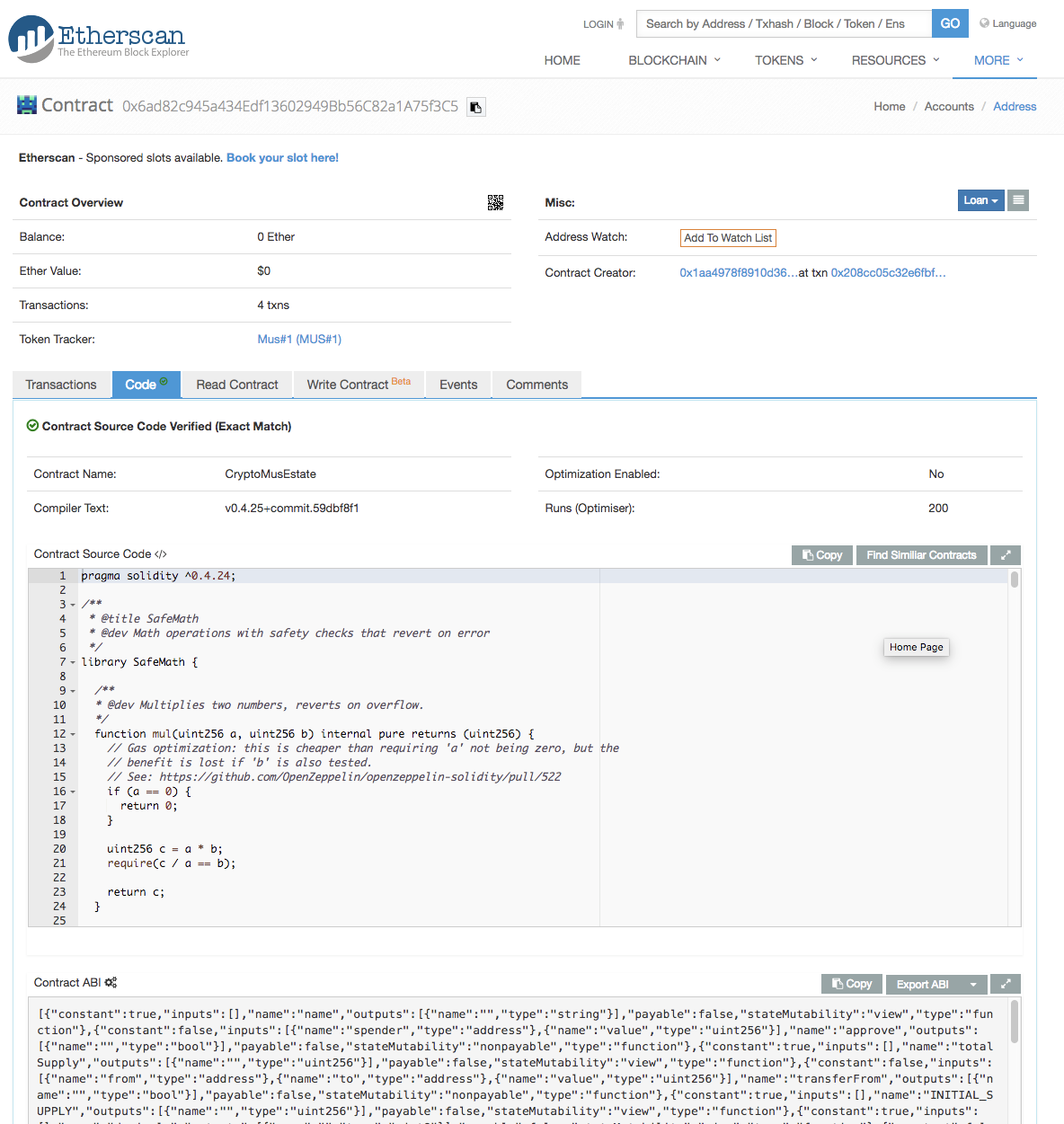Click Add To Watch List button
Screen dimensions: 1064x1124
[x=728, y=238]
